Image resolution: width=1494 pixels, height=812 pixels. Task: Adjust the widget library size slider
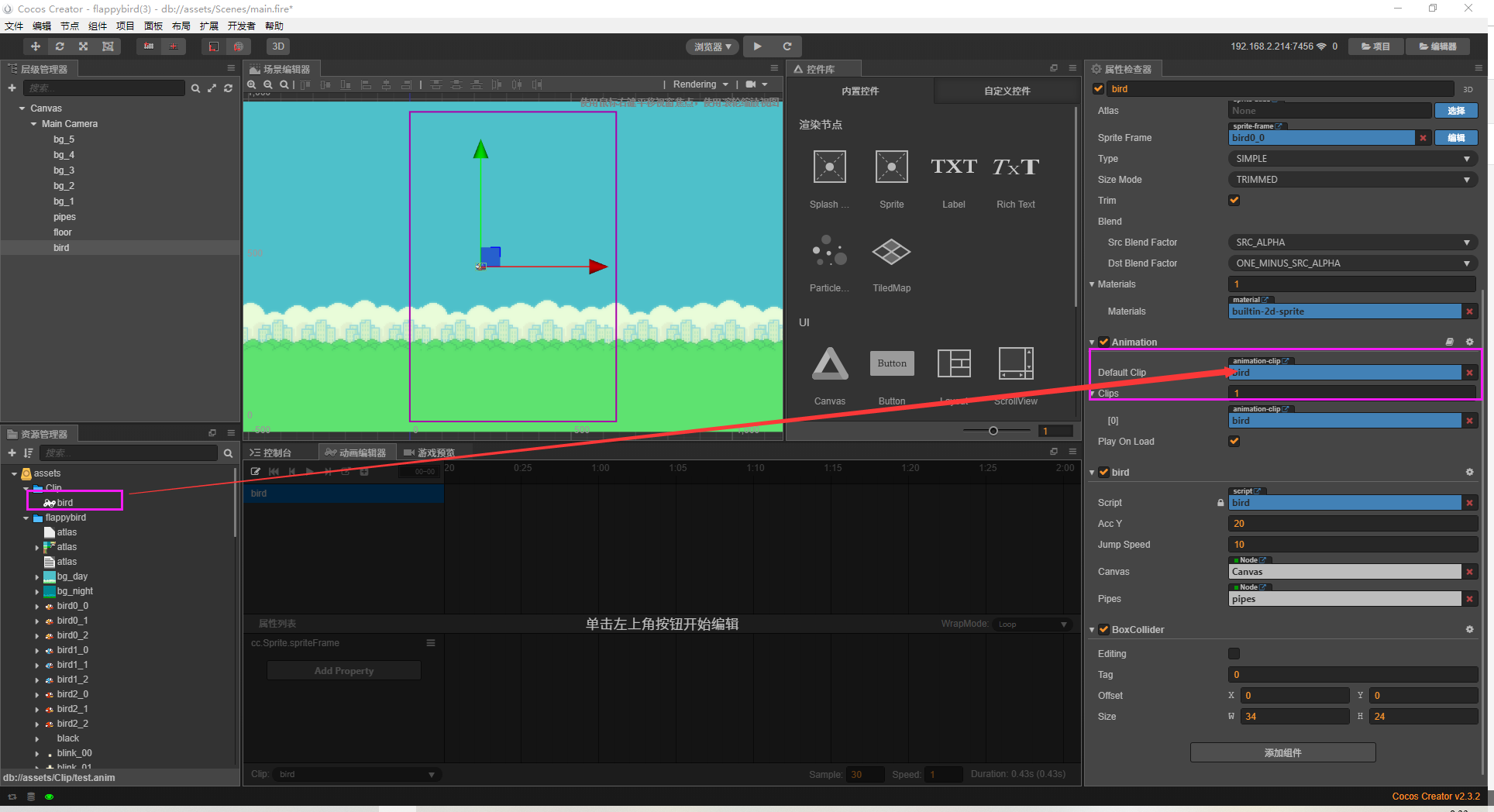993,431
